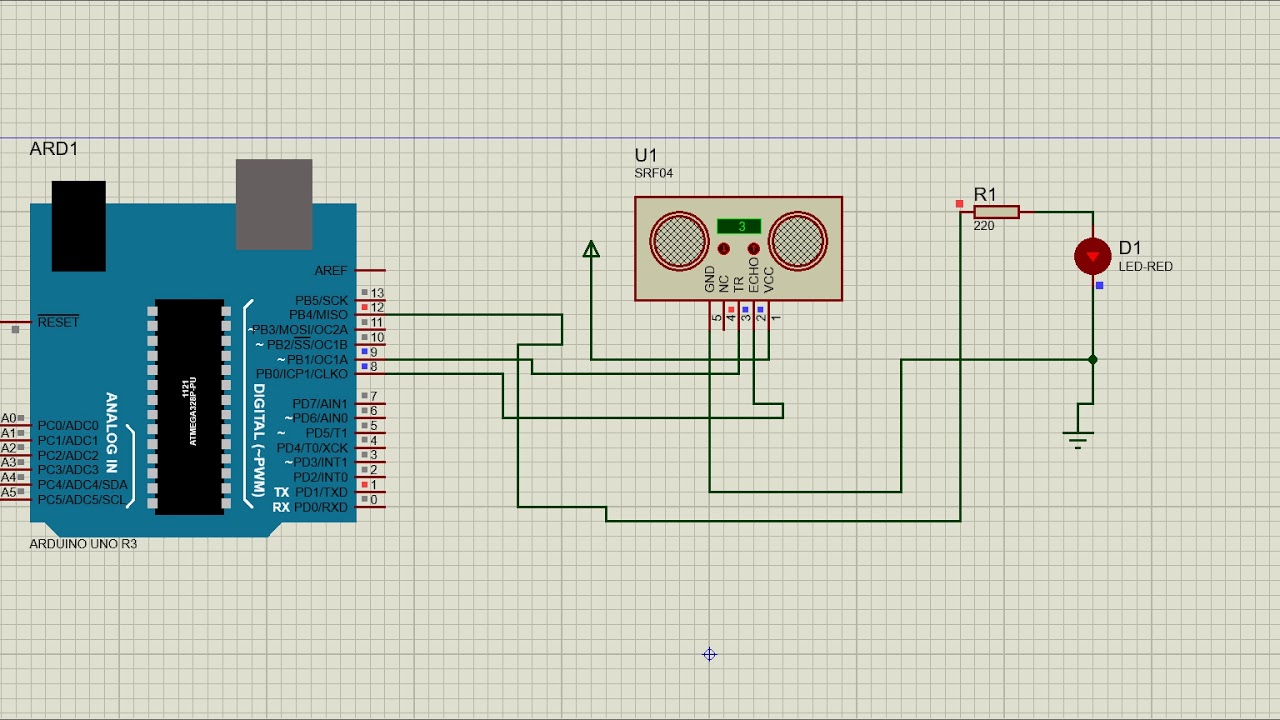
Task: Click the black power jack on the Arduino
Action: tap(78, 225)
